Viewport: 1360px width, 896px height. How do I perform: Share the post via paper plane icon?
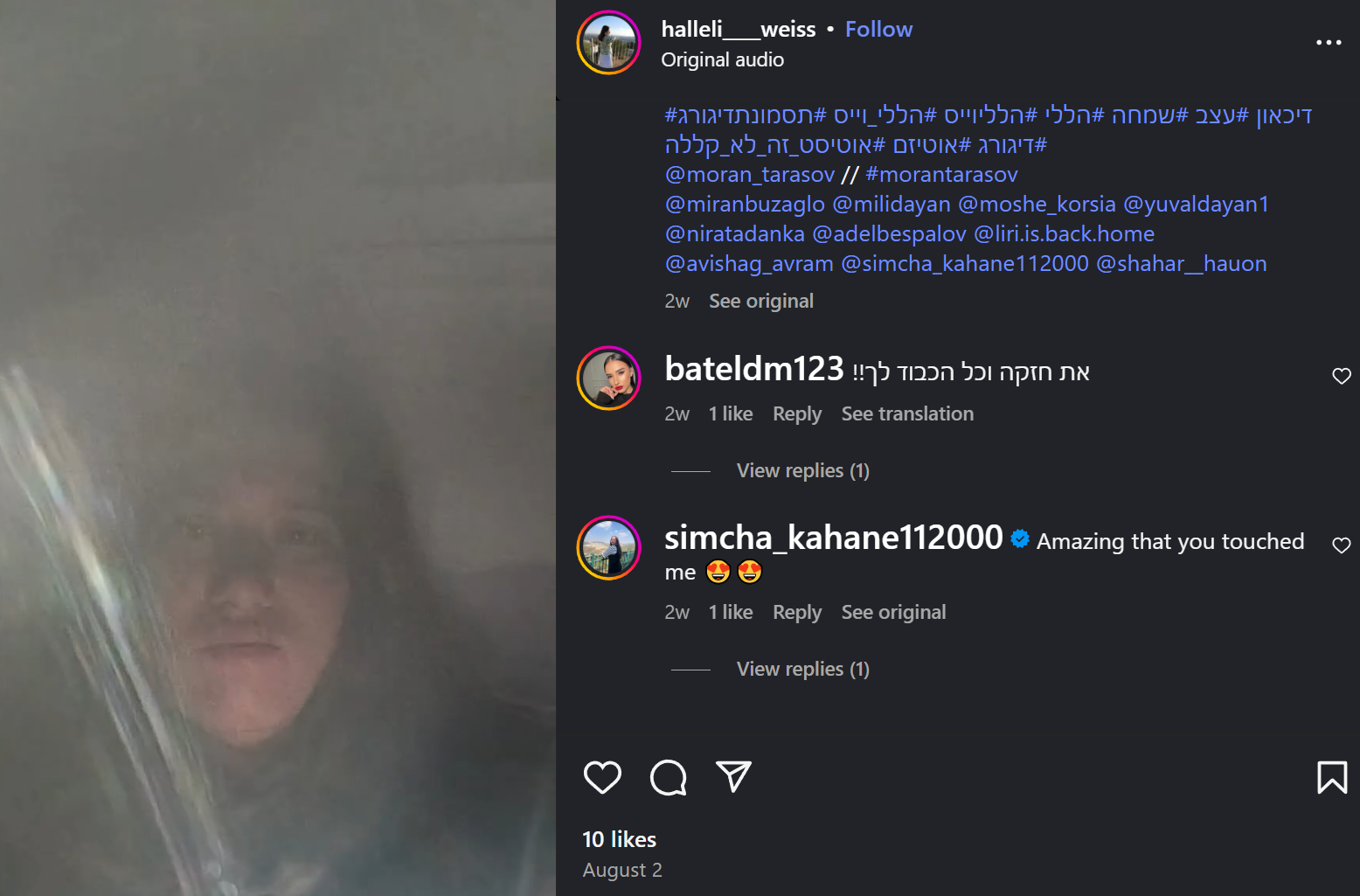[x=733, y=776]
